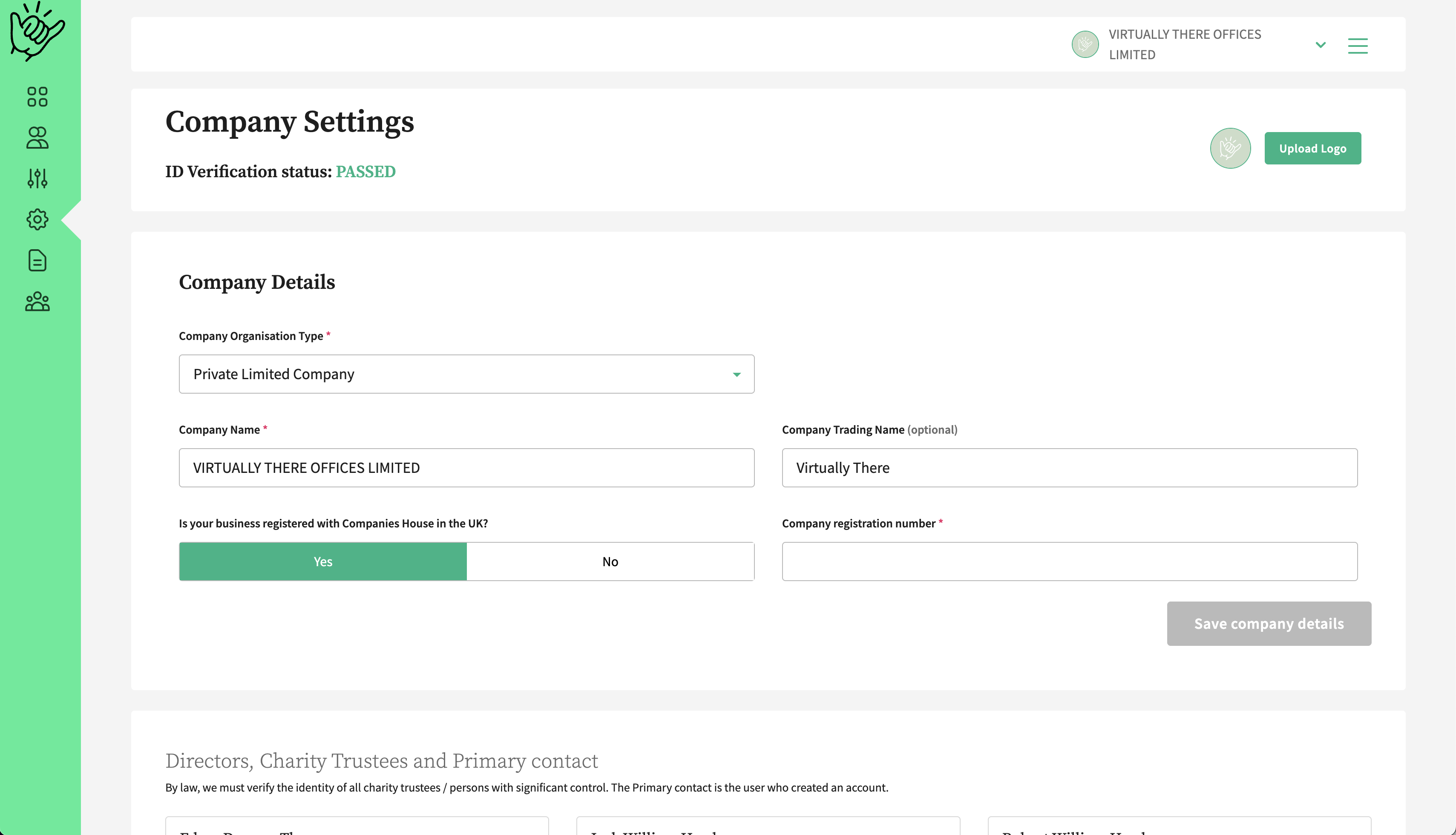Expand the company switcher chevron in header

click(1320, 45)
